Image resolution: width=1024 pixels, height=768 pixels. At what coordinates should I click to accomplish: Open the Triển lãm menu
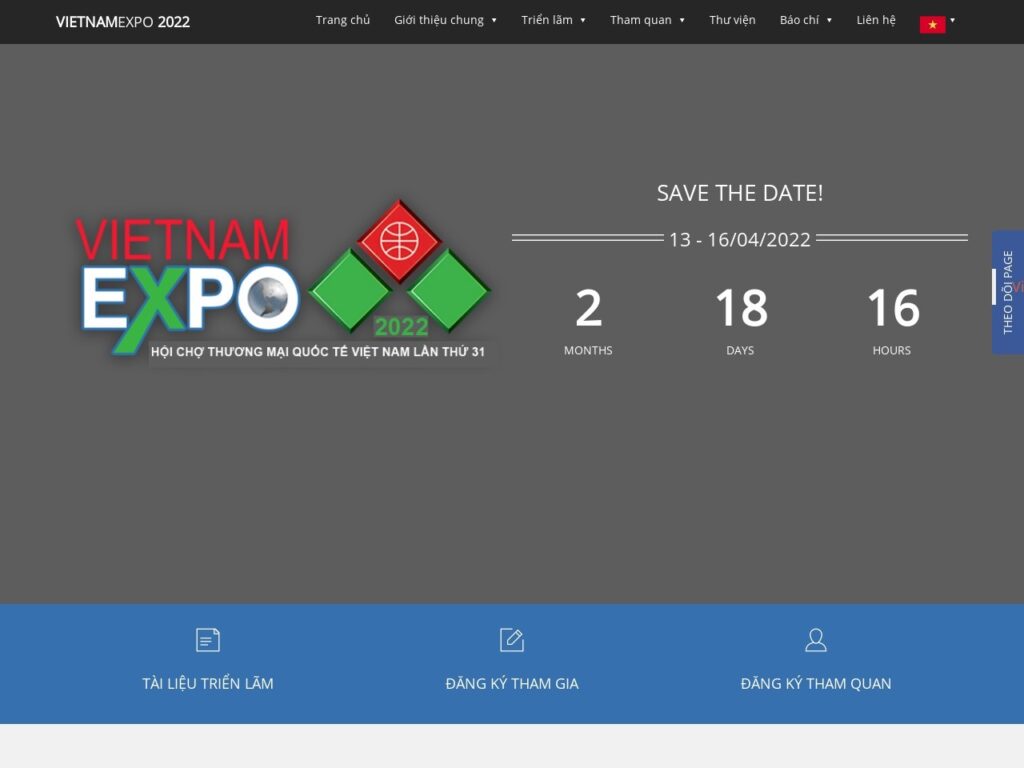[x=547, y=20]
